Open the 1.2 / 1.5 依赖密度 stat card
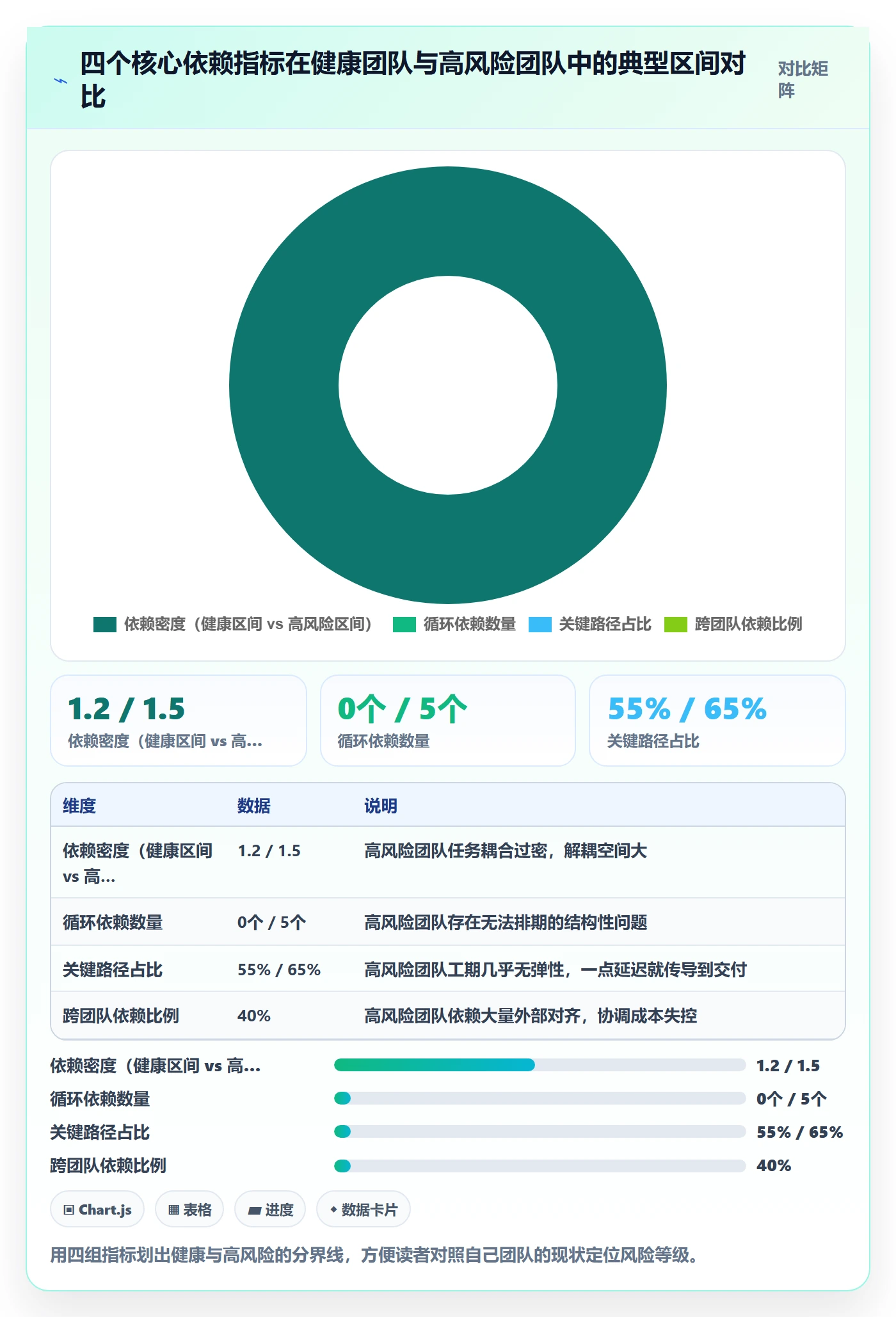This screenshot has width=896, height=1317. [x=179, y=721]
